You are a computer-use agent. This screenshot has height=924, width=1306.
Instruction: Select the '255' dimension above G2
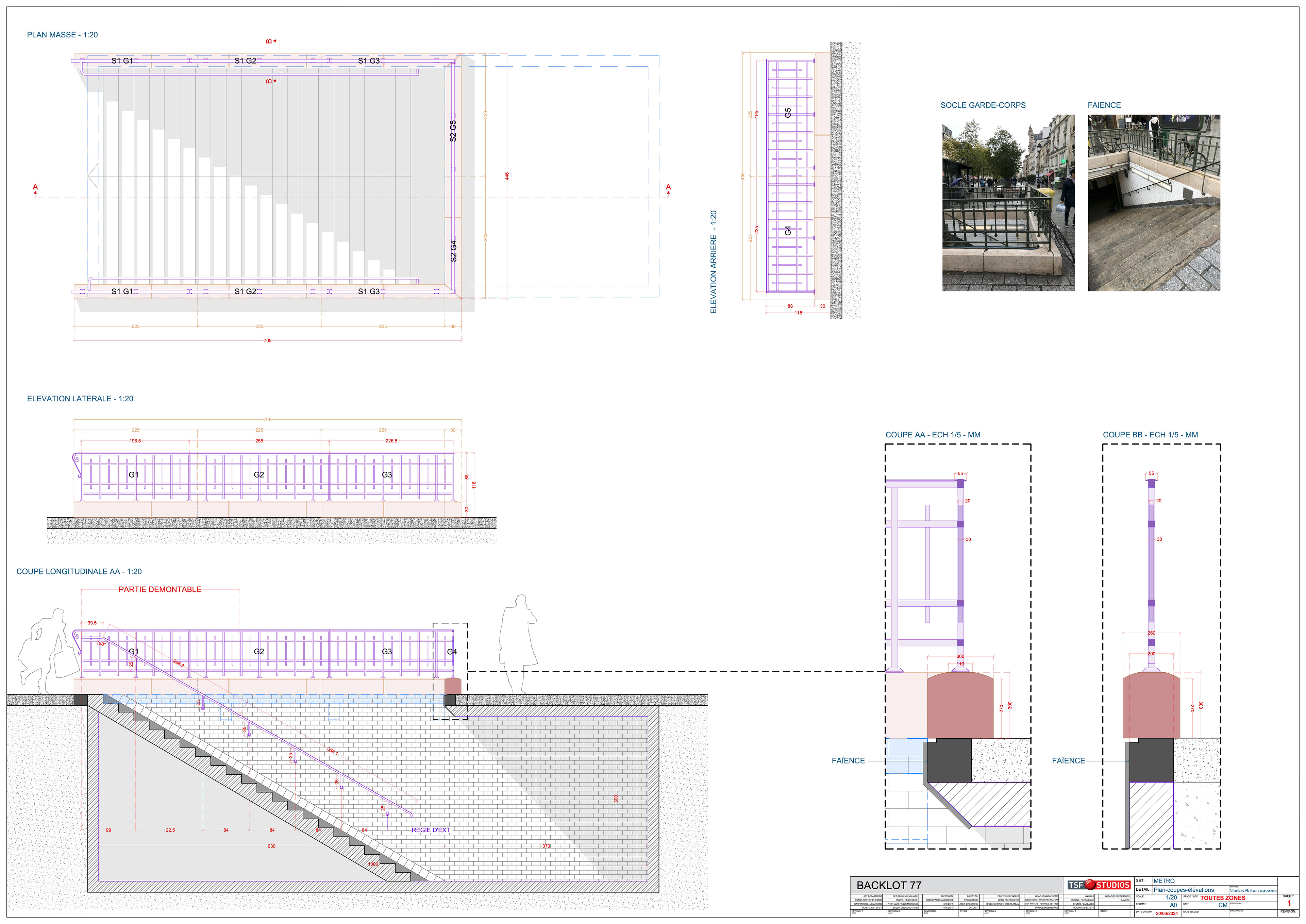pyautogui.click(x=259, y=441)
